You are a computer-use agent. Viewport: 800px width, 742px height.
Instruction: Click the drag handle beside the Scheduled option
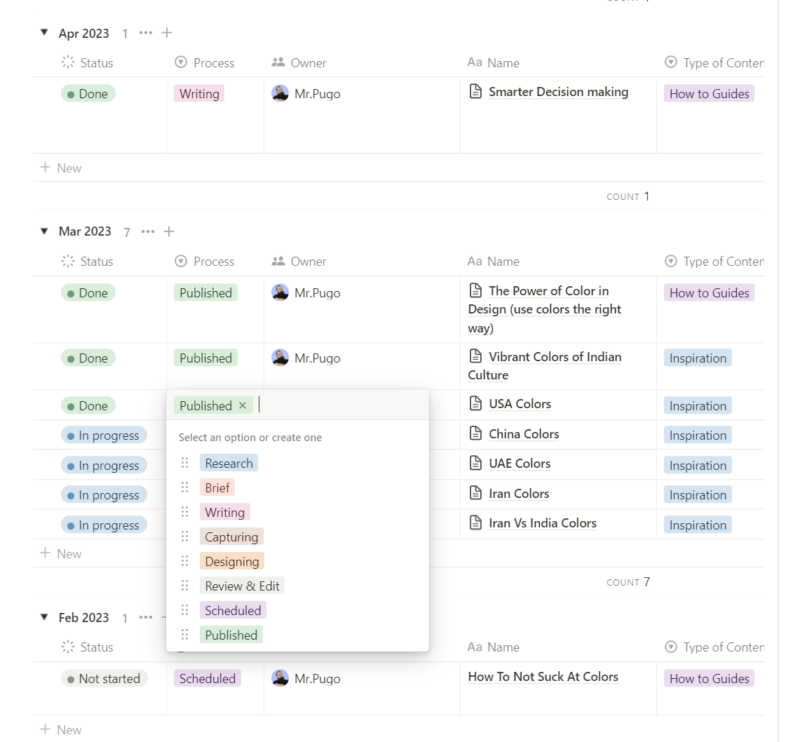[x=184, y=607]
